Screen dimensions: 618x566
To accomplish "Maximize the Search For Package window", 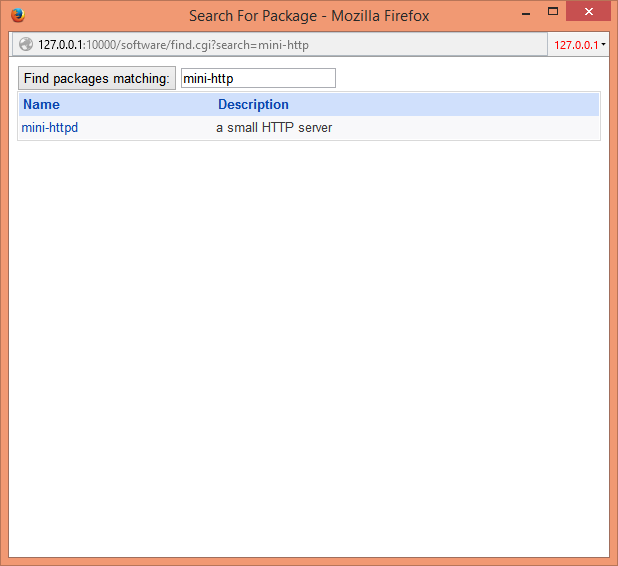I will [553, 11].
